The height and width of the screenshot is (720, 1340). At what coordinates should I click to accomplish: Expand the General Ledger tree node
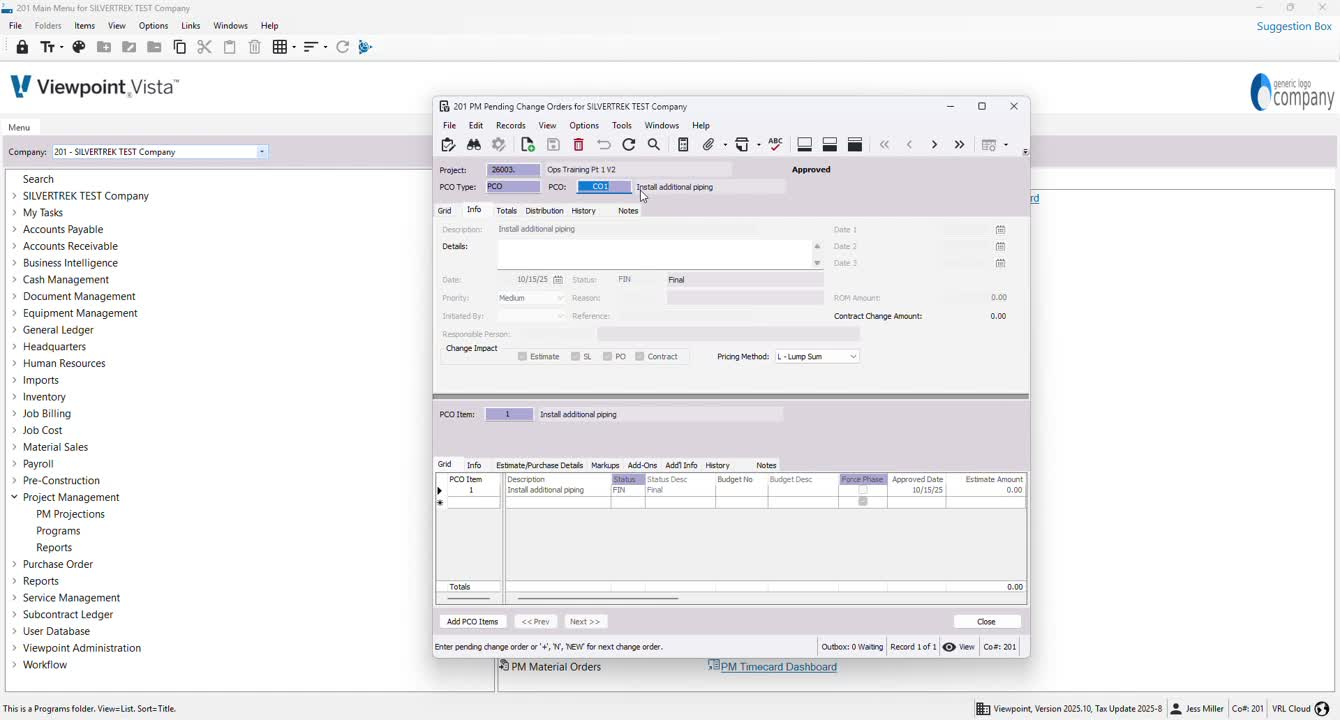(x=14, y=330)
